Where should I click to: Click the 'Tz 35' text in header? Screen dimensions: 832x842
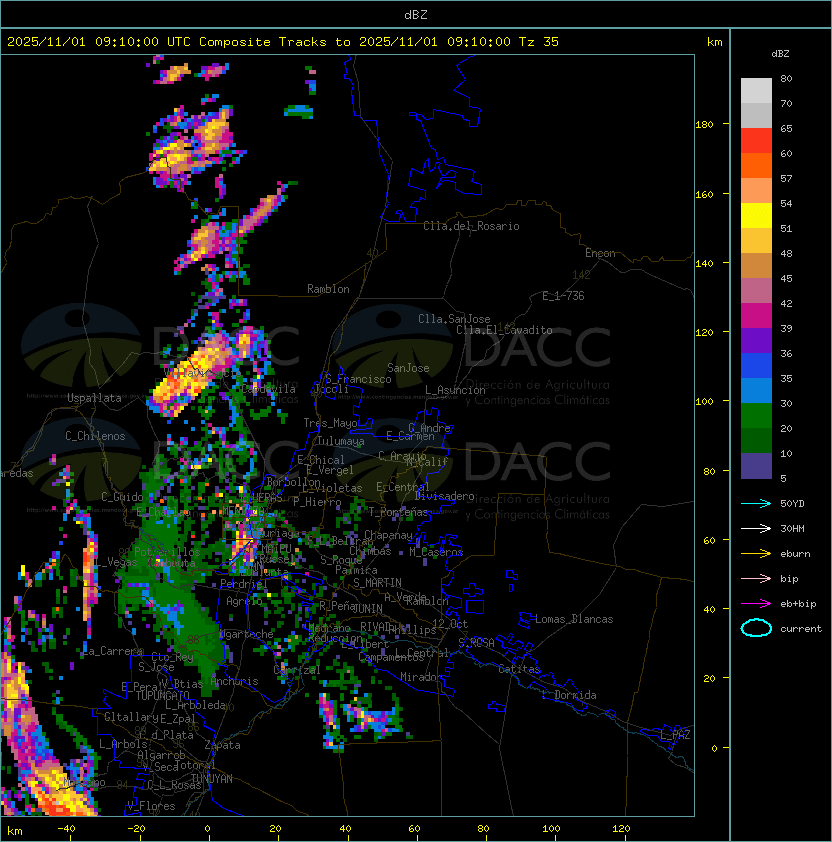[539, 42]
